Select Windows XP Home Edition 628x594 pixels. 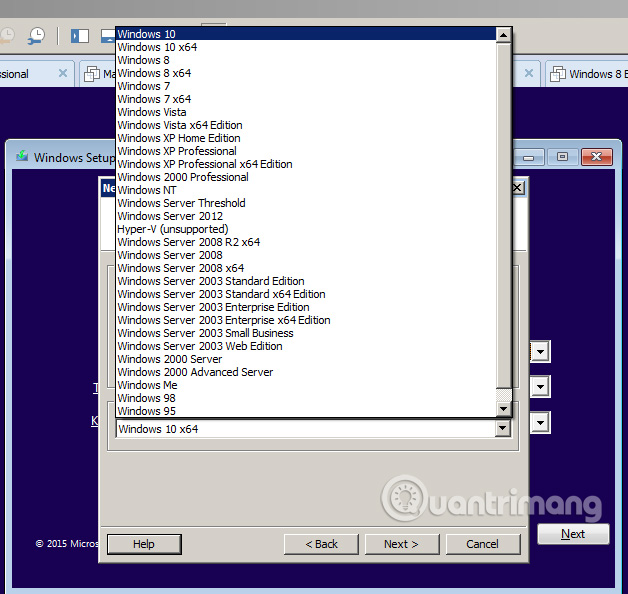[x=306, y=138]
